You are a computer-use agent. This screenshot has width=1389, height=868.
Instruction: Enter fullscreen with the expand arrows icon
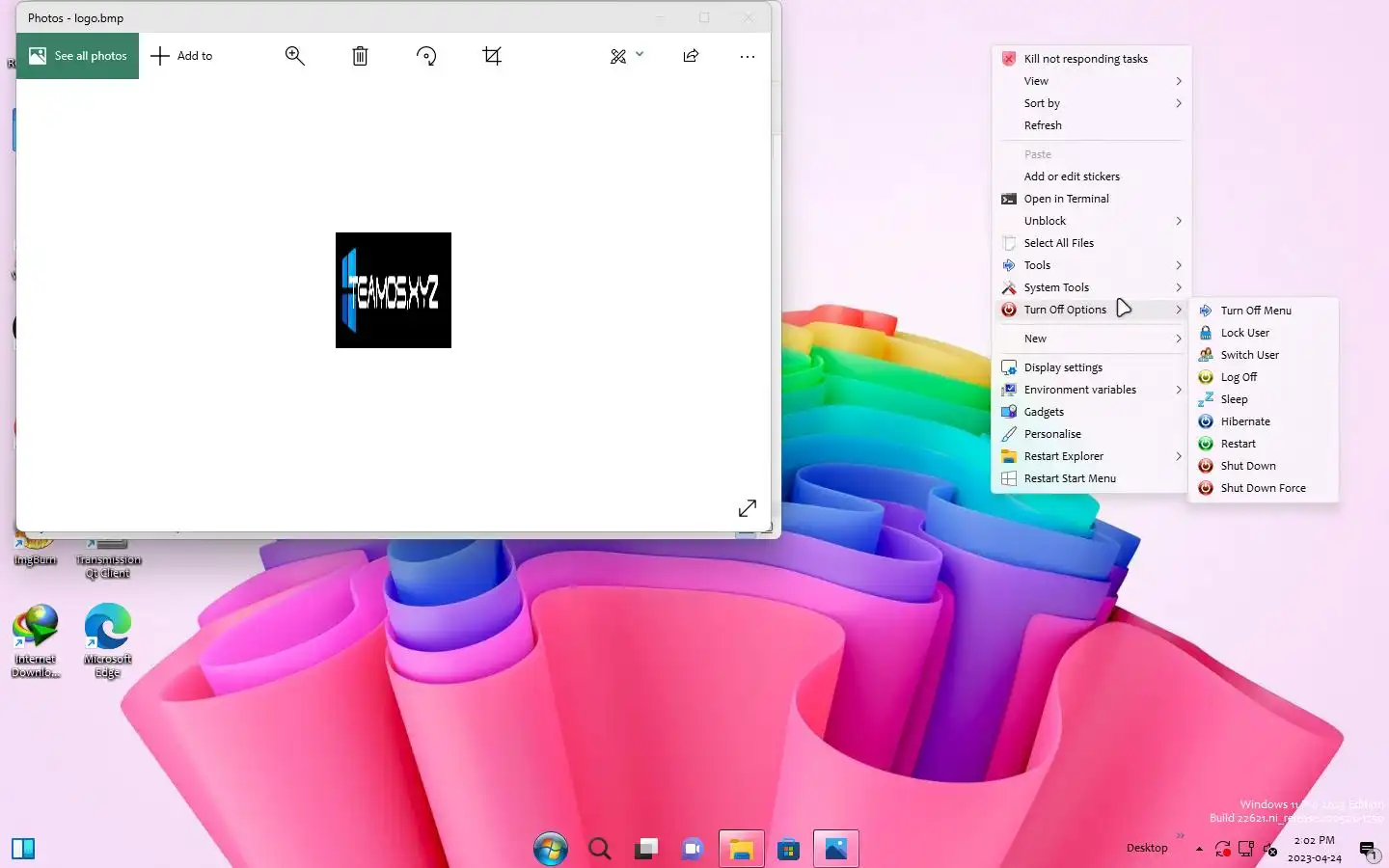(748, 507)
